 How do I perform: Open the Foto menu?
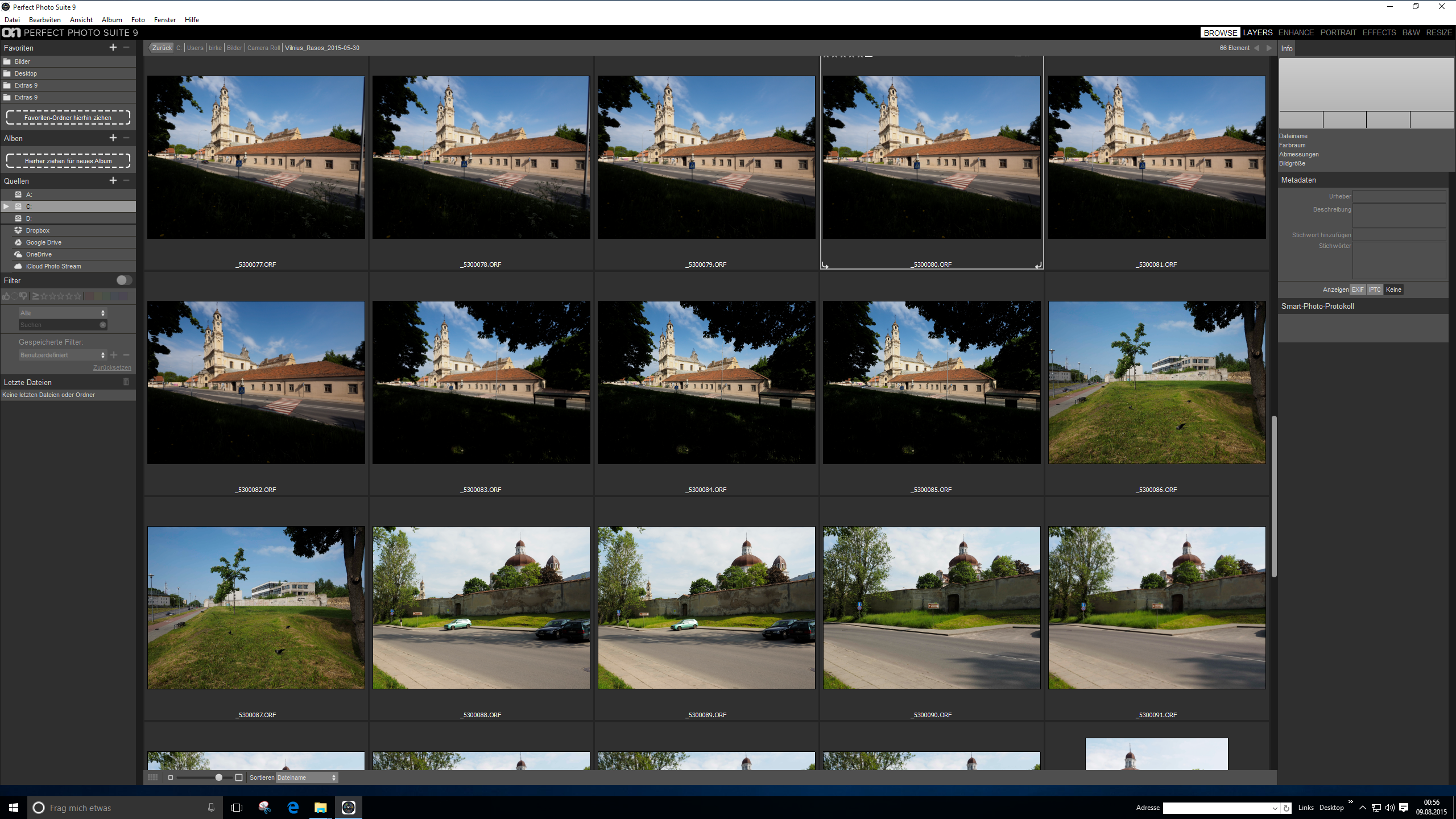point(138,19)
